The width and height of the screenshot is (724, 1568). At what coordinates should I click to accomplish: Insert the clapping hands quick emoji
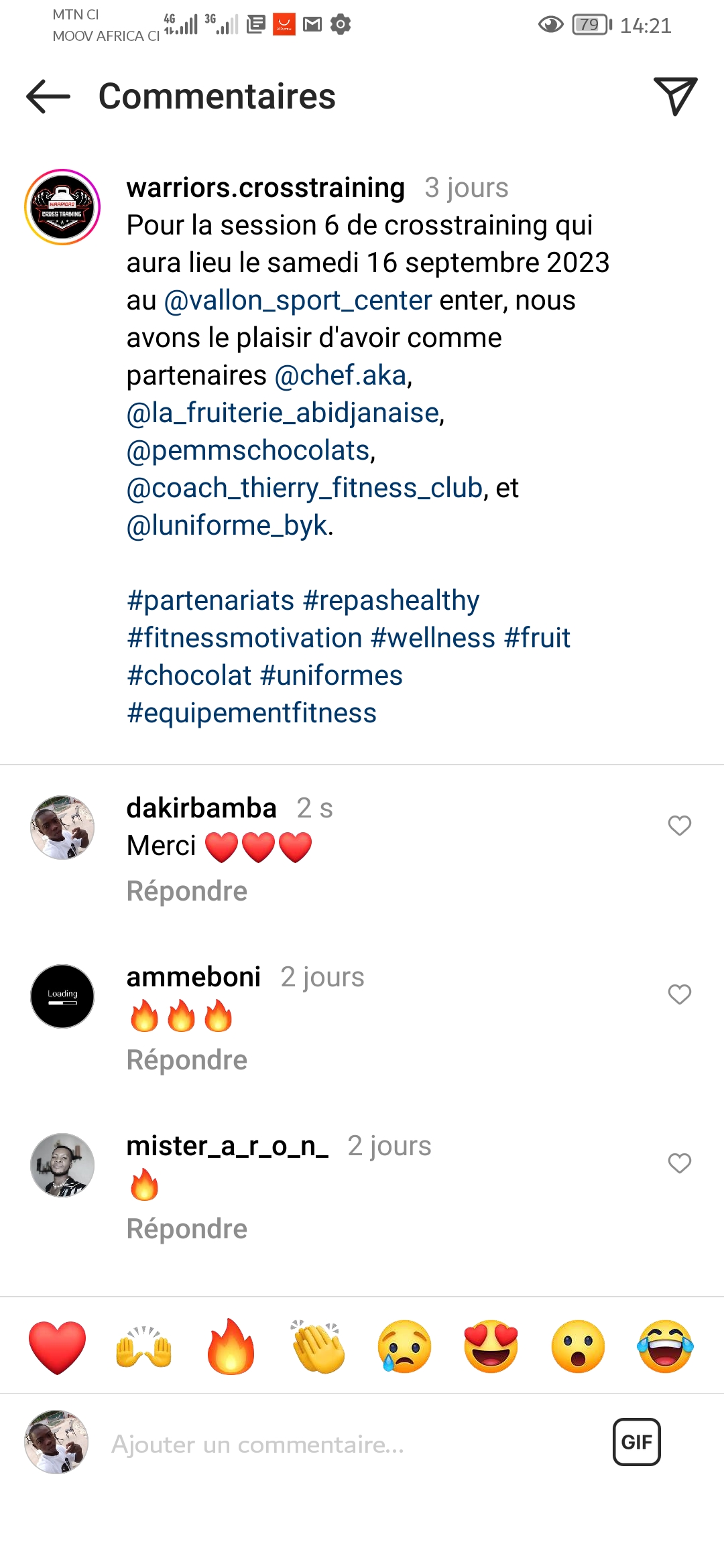318,1347
